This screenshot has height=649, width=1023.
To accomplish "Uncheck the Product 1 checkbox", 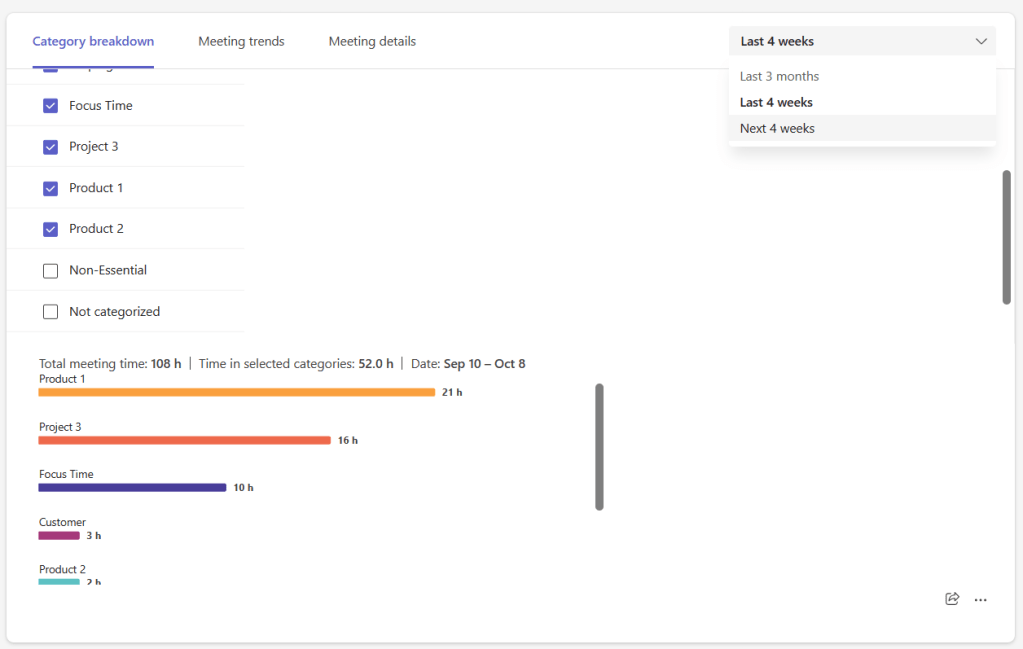I will click(x=50, y=188).
